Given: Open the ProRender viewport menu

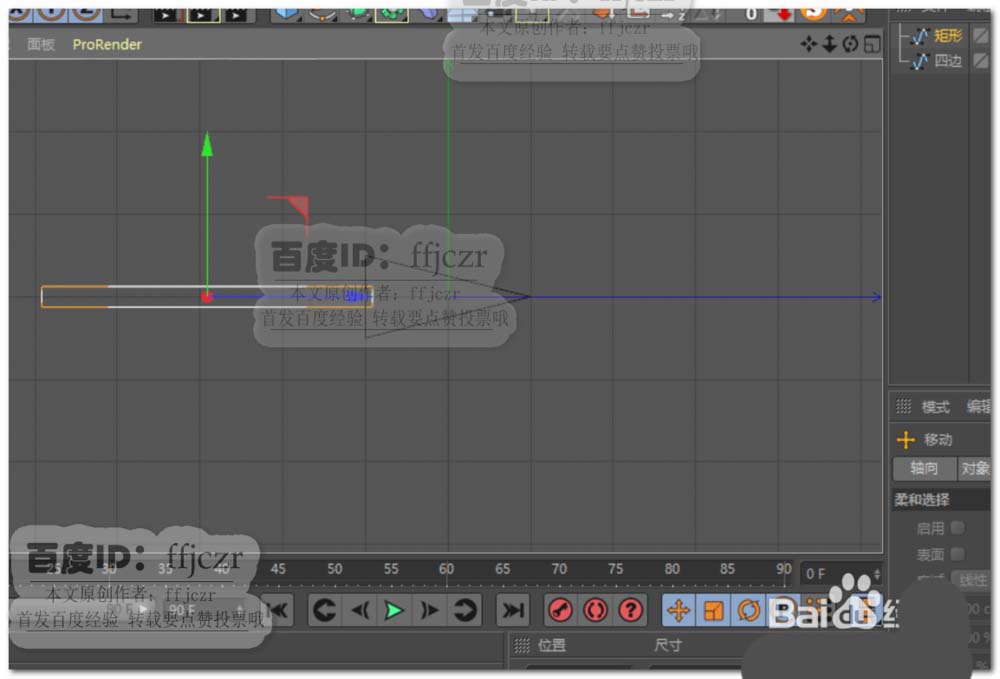Looking at the screenshot, I should pos(107,45).
